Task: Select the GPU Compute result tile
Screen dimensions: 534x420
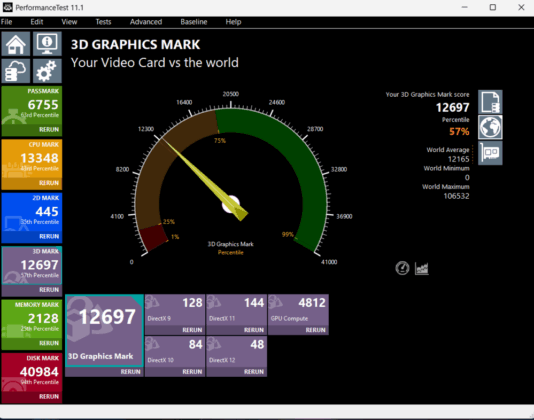Action: click(298, 310)
